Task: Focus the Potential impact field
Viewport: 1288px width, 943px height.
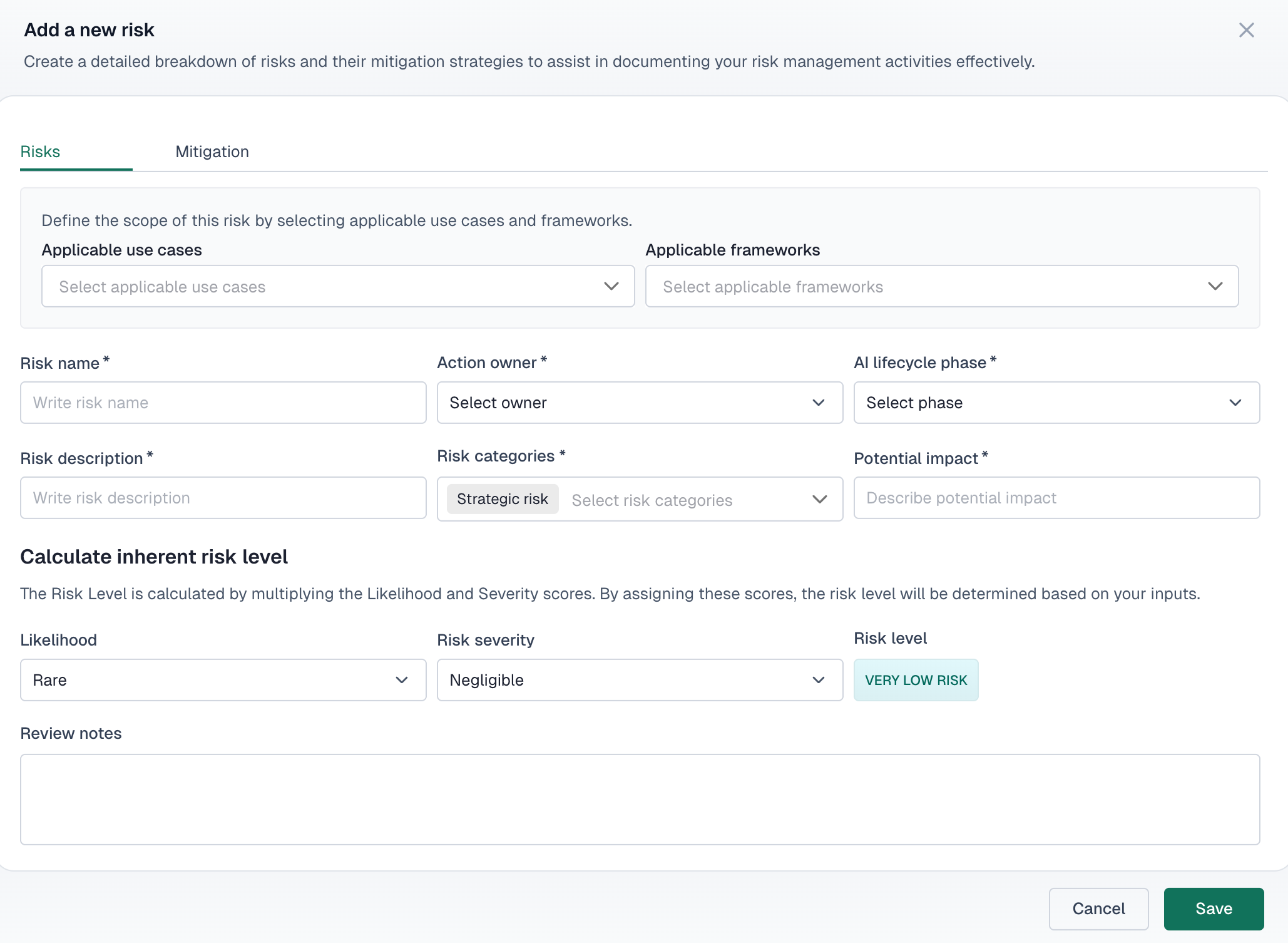Action: click(1056, 498)
